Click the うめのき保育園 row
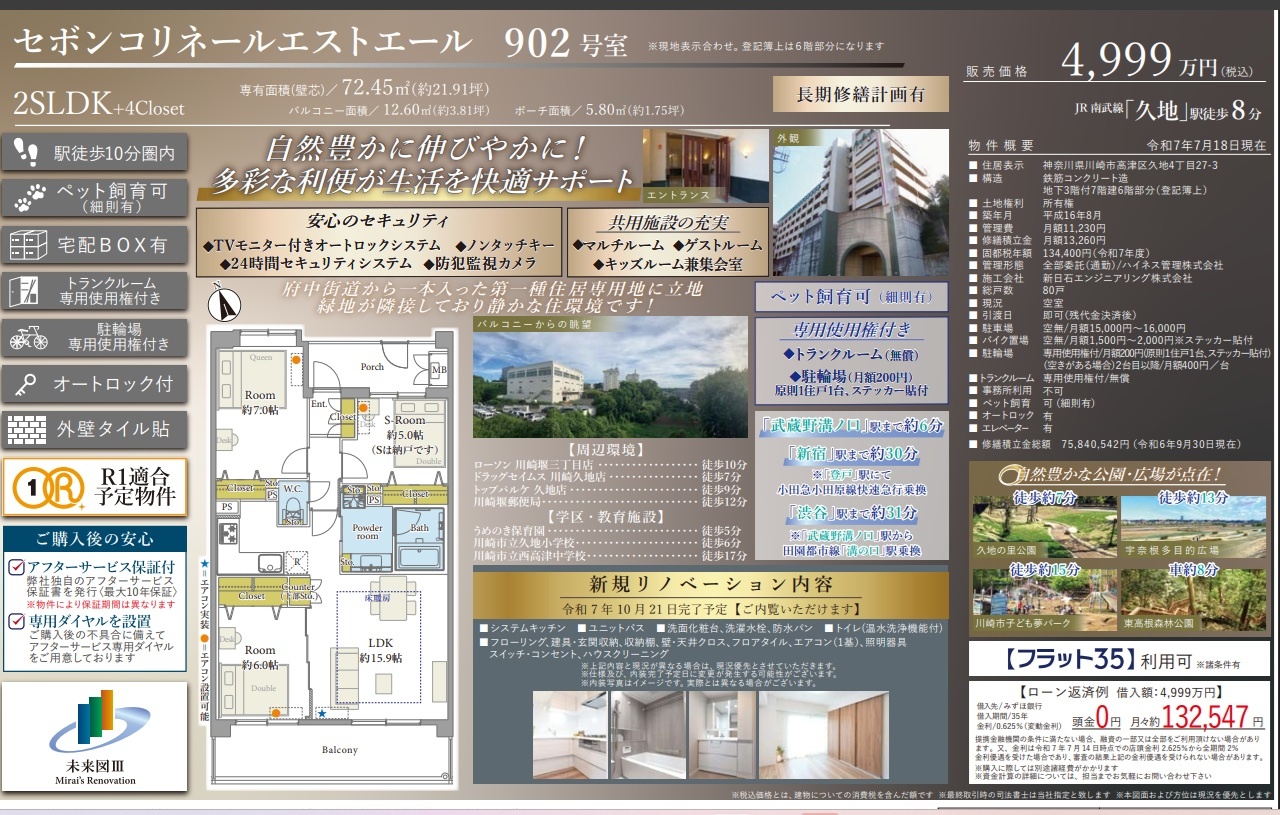The image size is (1280, 815). 610,530
